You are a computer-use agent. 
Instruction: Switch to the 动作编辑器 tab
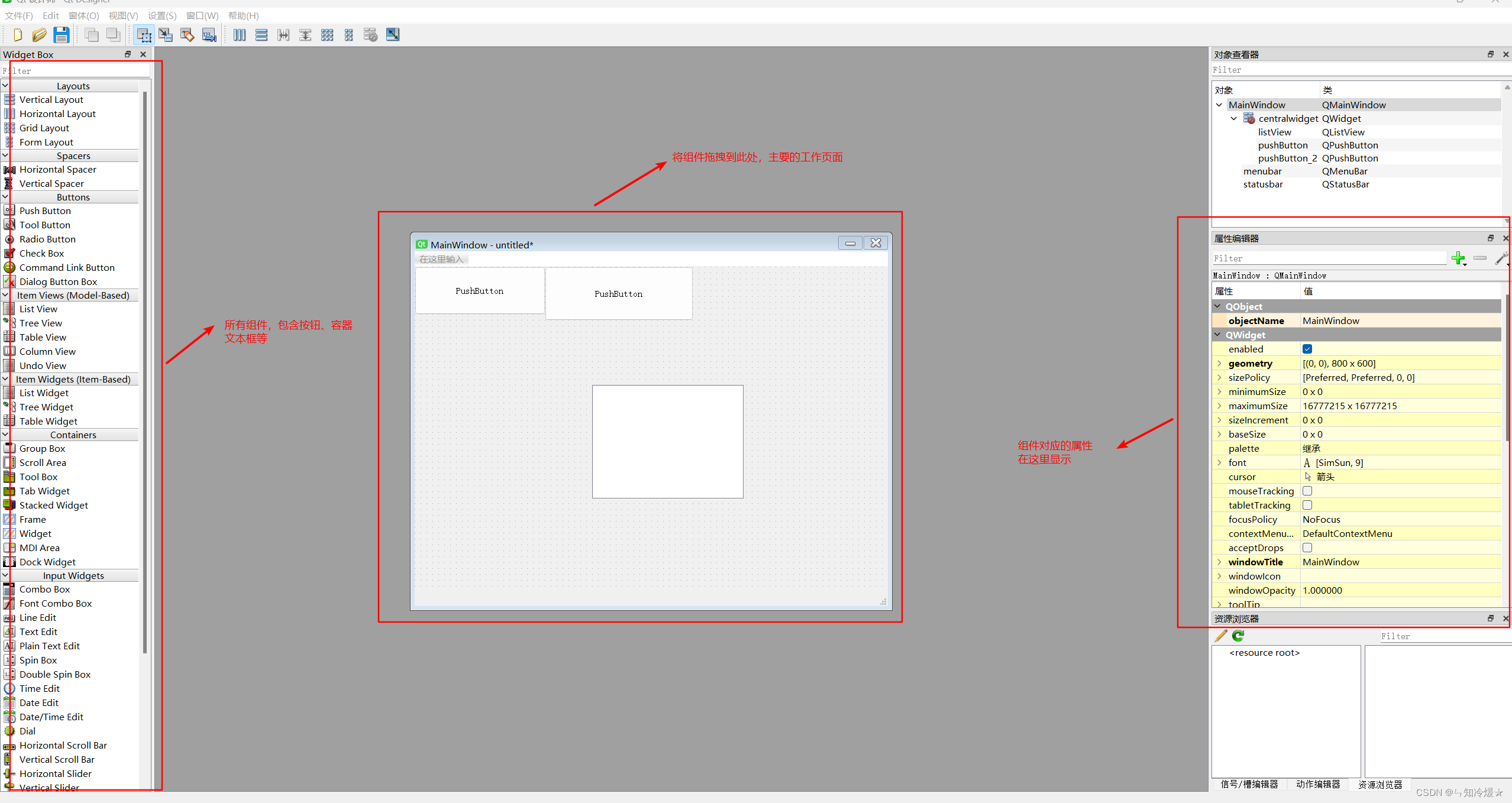coord(1318,784)
